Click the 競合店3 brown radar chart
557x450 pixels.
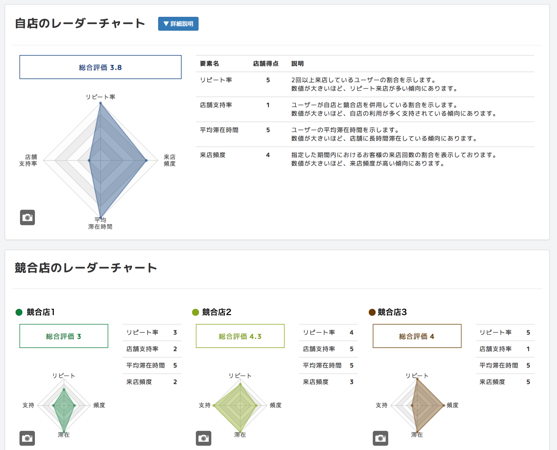point(426,405)
